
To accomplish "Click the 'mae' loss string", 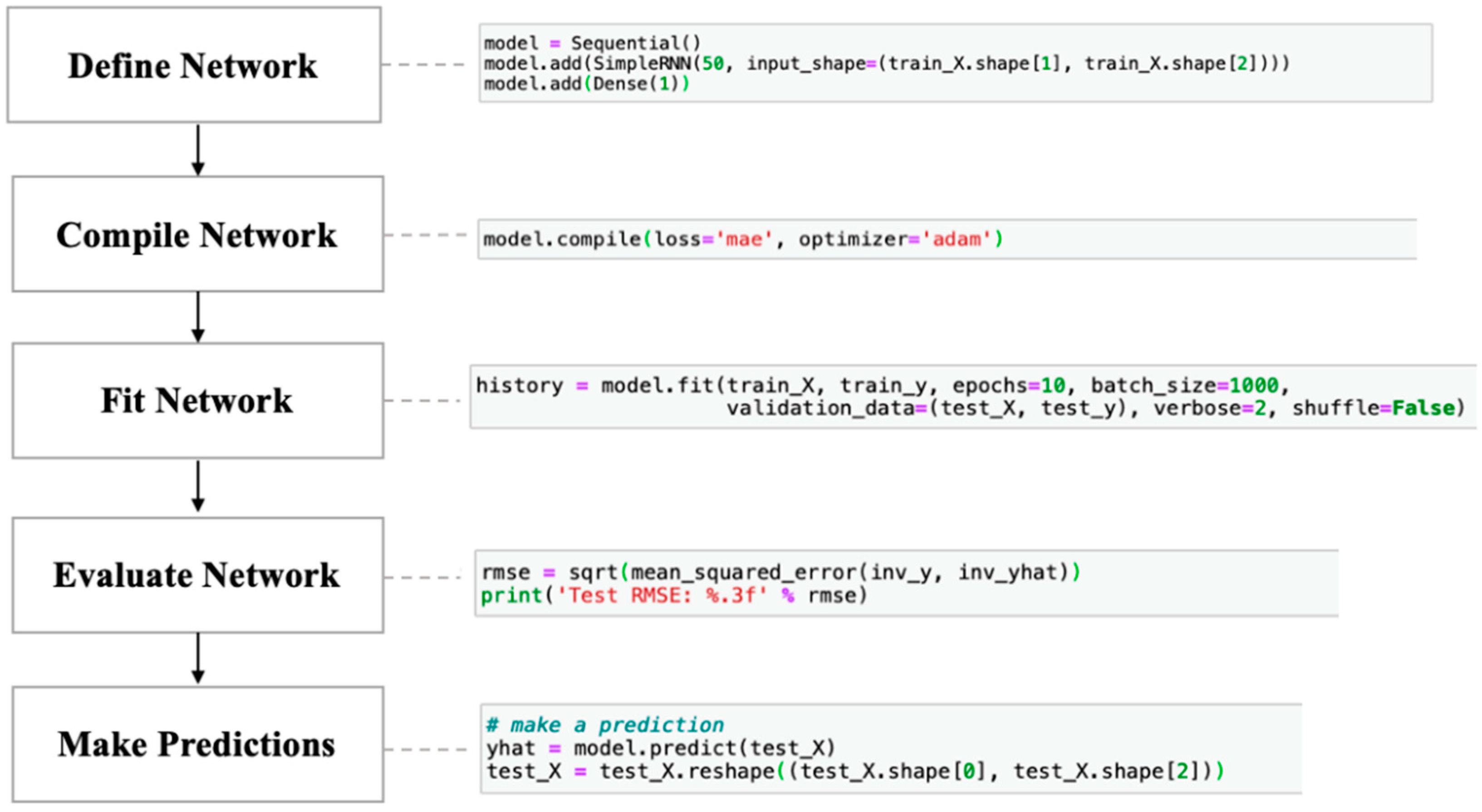I will tap(743, 239).
